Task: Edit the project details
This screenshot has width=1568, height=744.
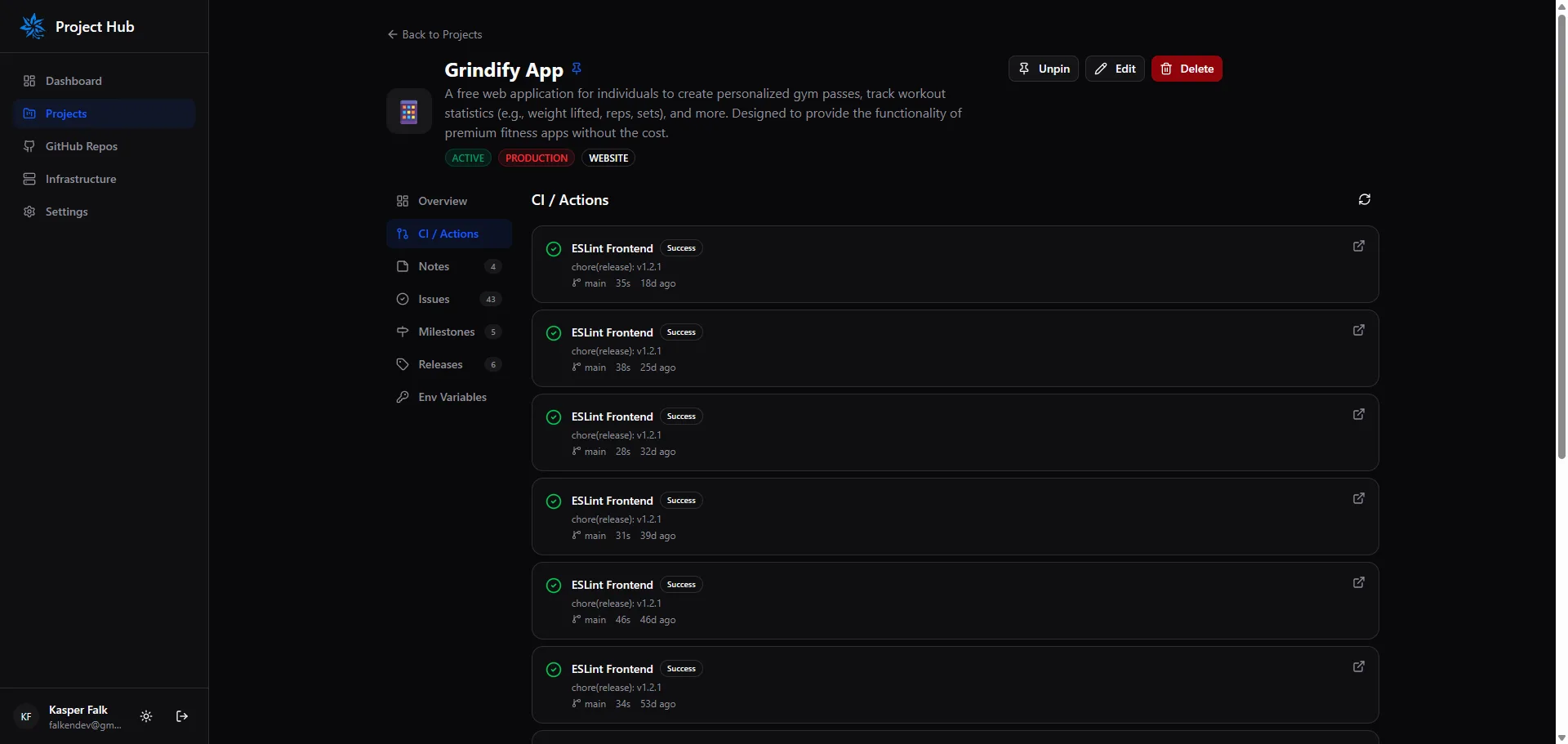Action: (1115, 69)
